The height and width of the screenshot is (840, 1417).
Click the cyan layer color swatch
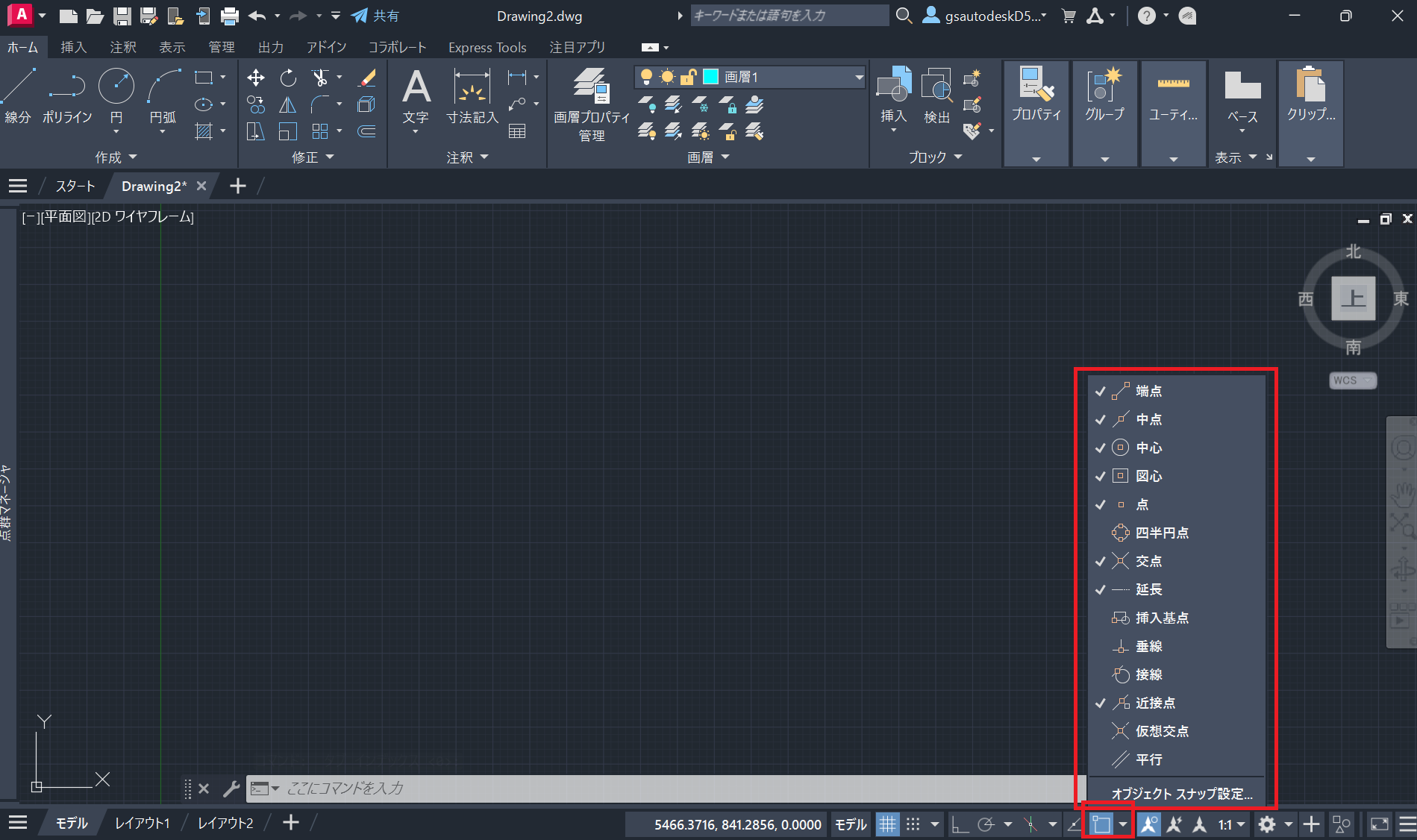point(711,77)
